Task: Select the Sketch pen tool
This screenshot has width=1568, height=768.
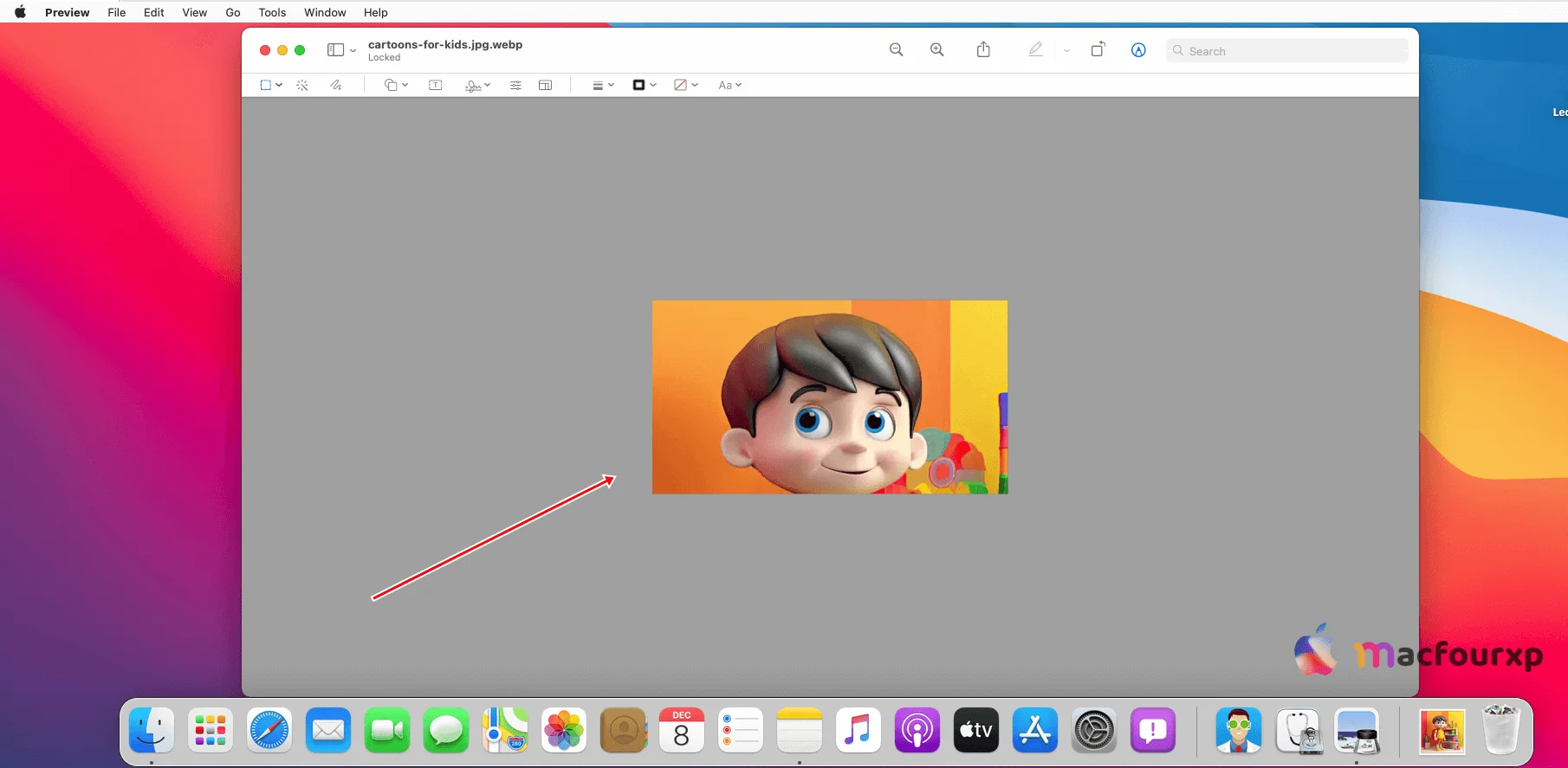Action: [336, 85]
